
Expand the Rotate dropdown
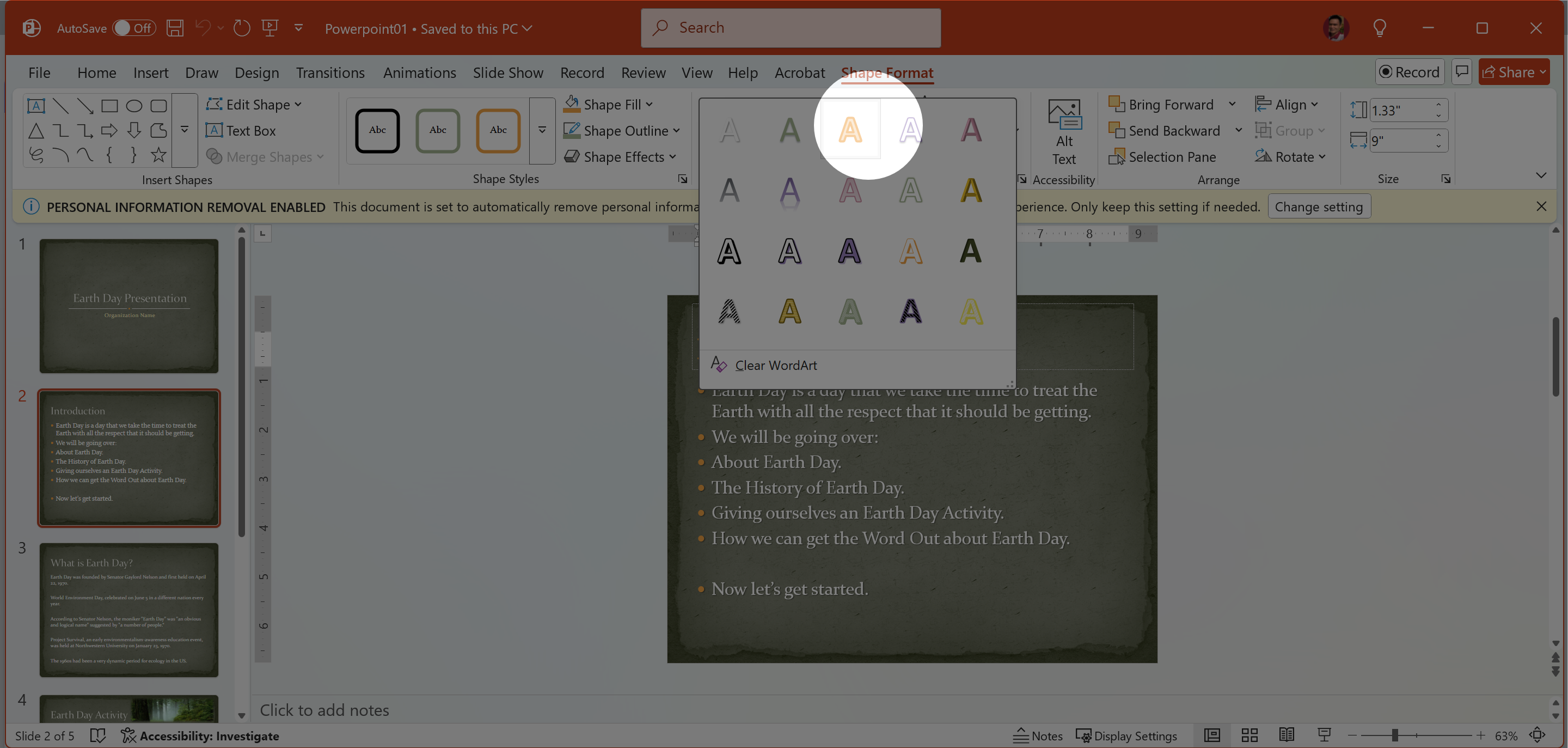click(1322, 156)
